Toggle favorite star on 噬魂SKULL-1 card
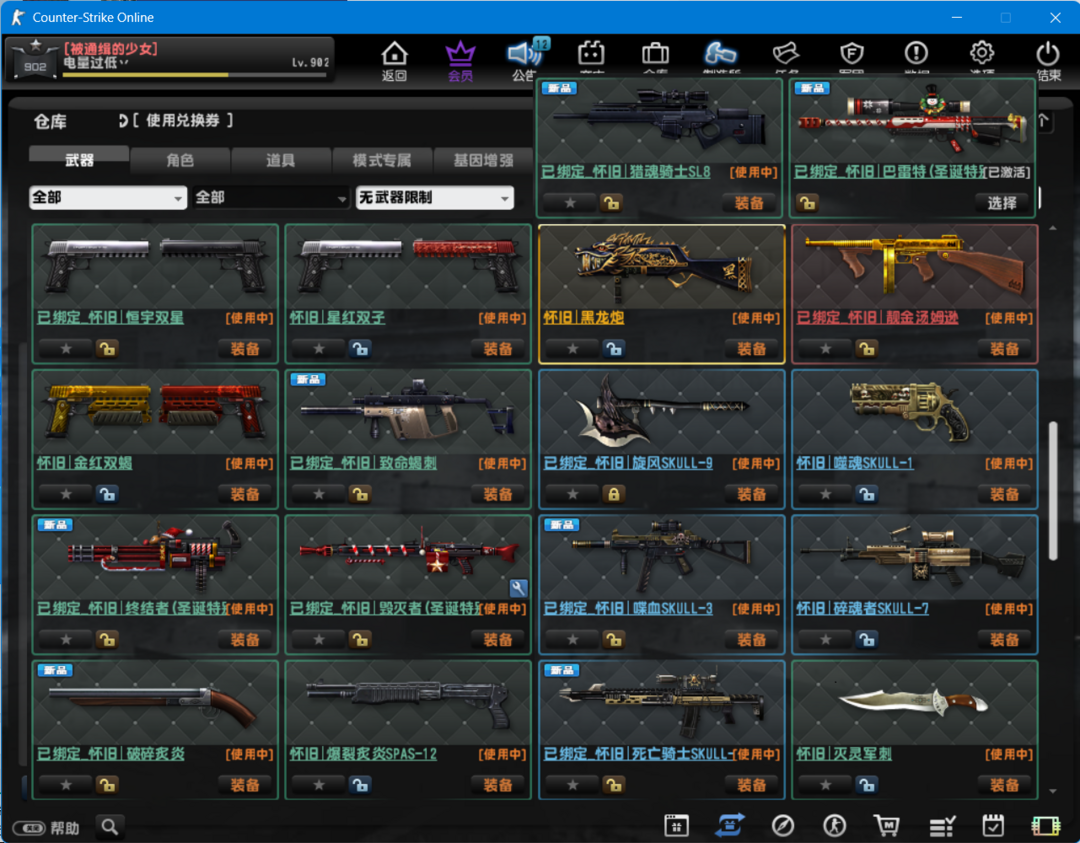The width and height of the screenshot is (1080, 843). [825, 494]
